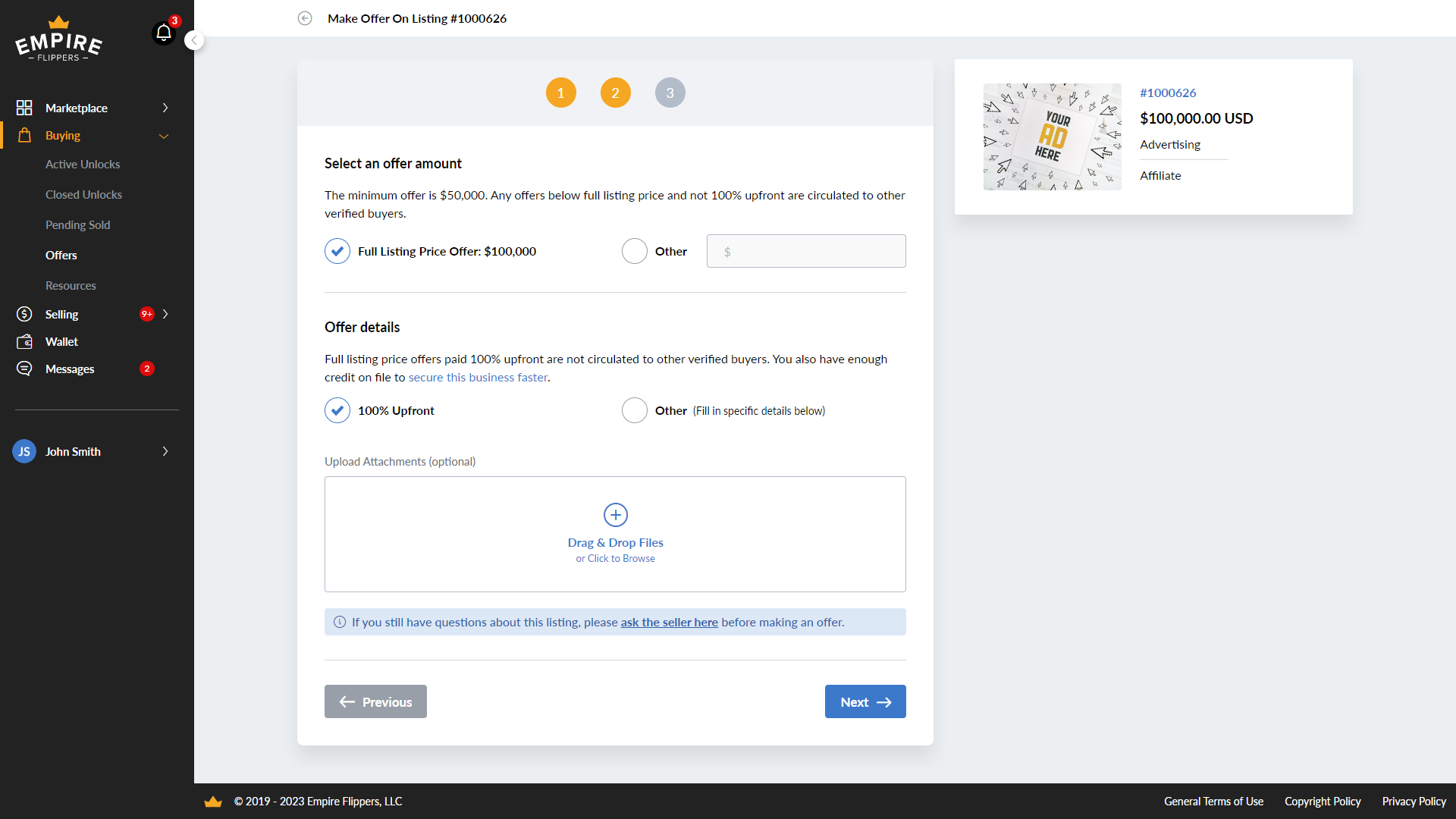
Task: Open the Active Unlocks menu item
Action: (83, 165)
